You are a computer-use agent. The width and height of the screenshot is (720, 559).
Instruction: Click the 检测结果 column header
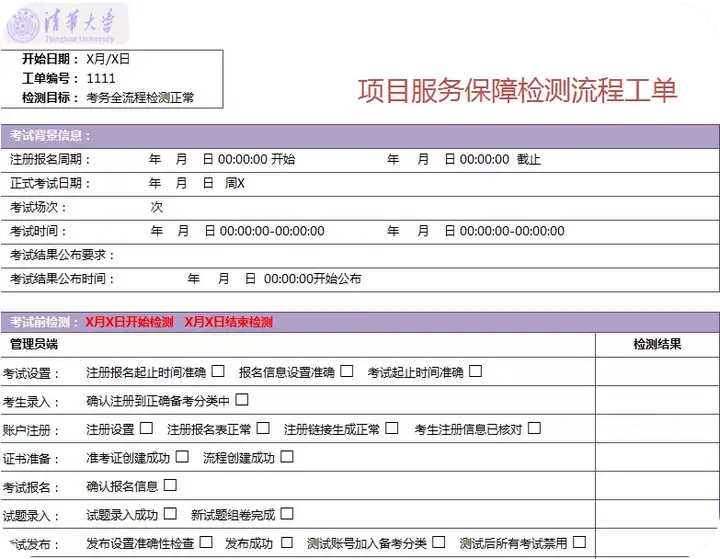coord(657,344)
